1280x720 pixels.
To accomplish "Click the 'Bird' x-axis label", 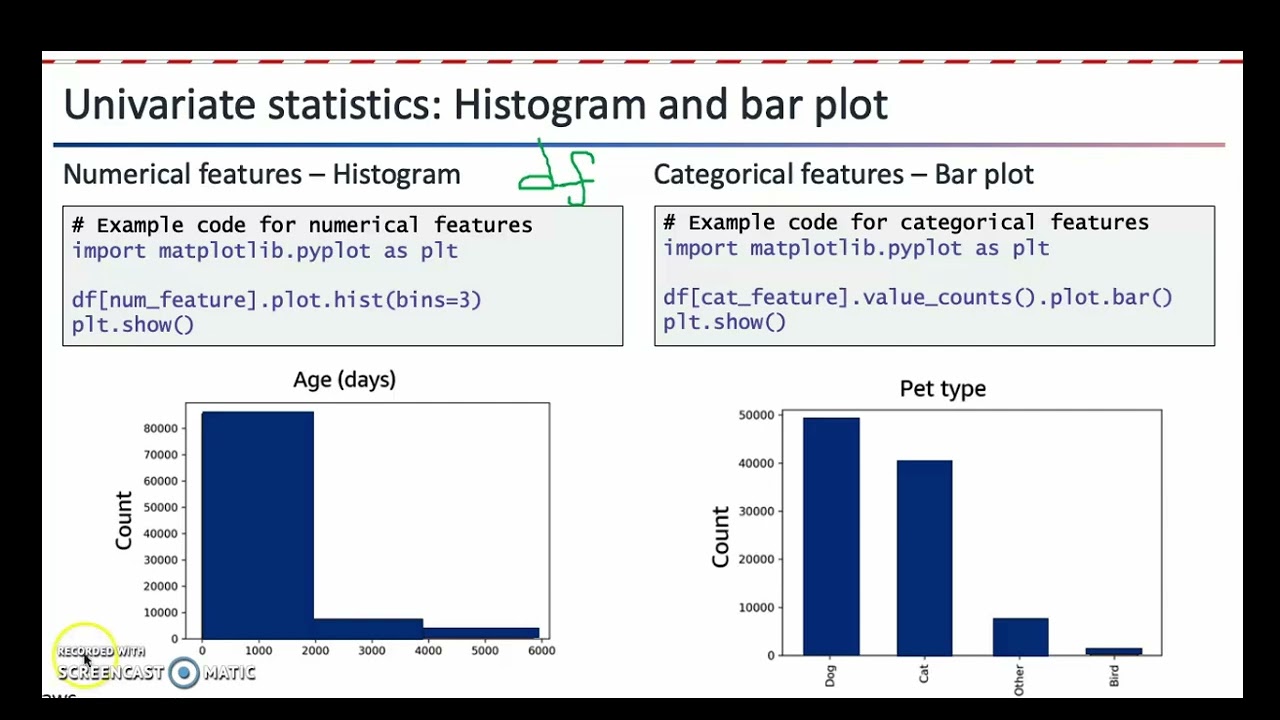I will click(1114, 676).
